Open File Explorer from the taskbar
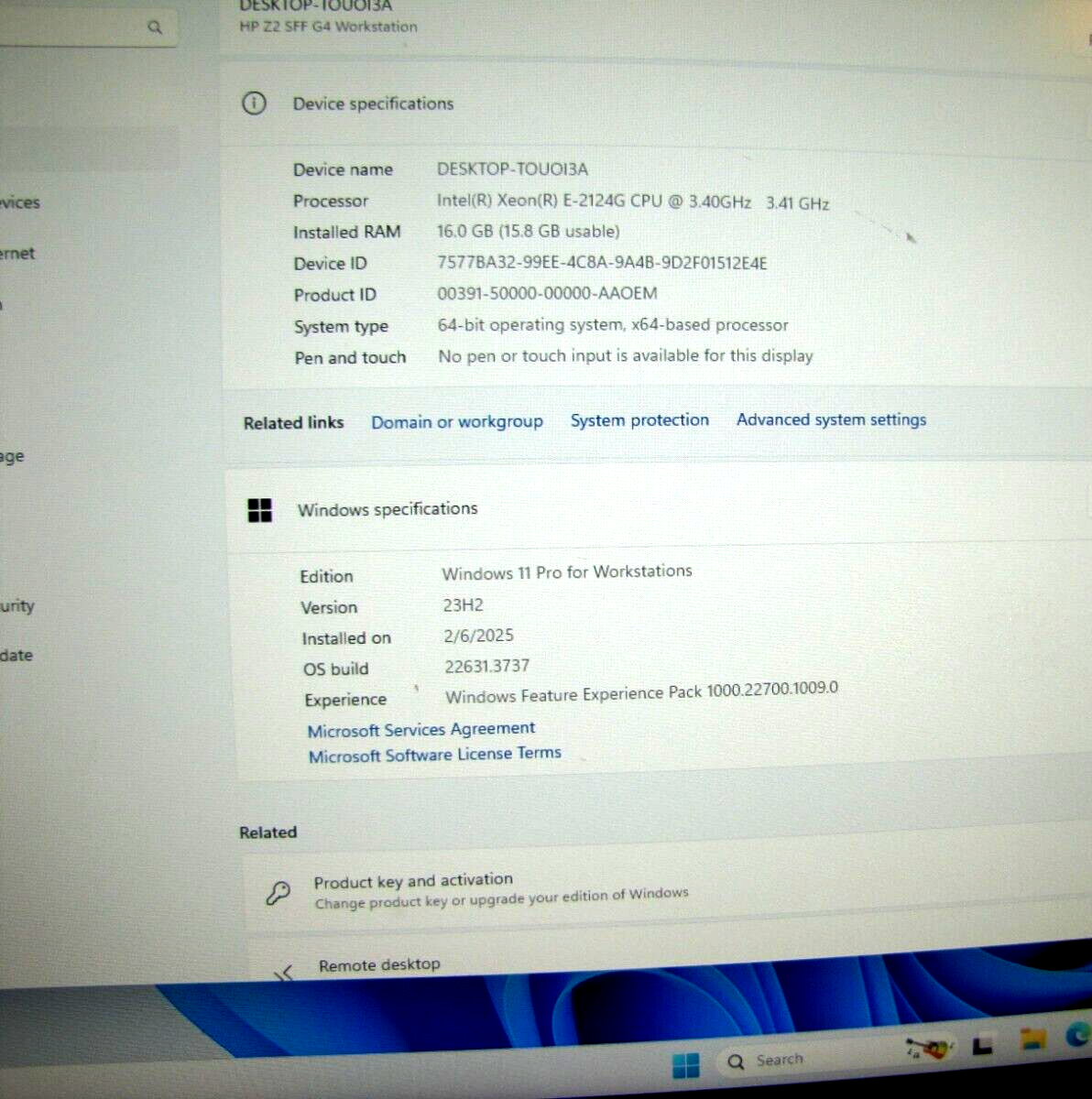Viewport: 1092px width, 1099px height. click(x=1032, y=1039)
